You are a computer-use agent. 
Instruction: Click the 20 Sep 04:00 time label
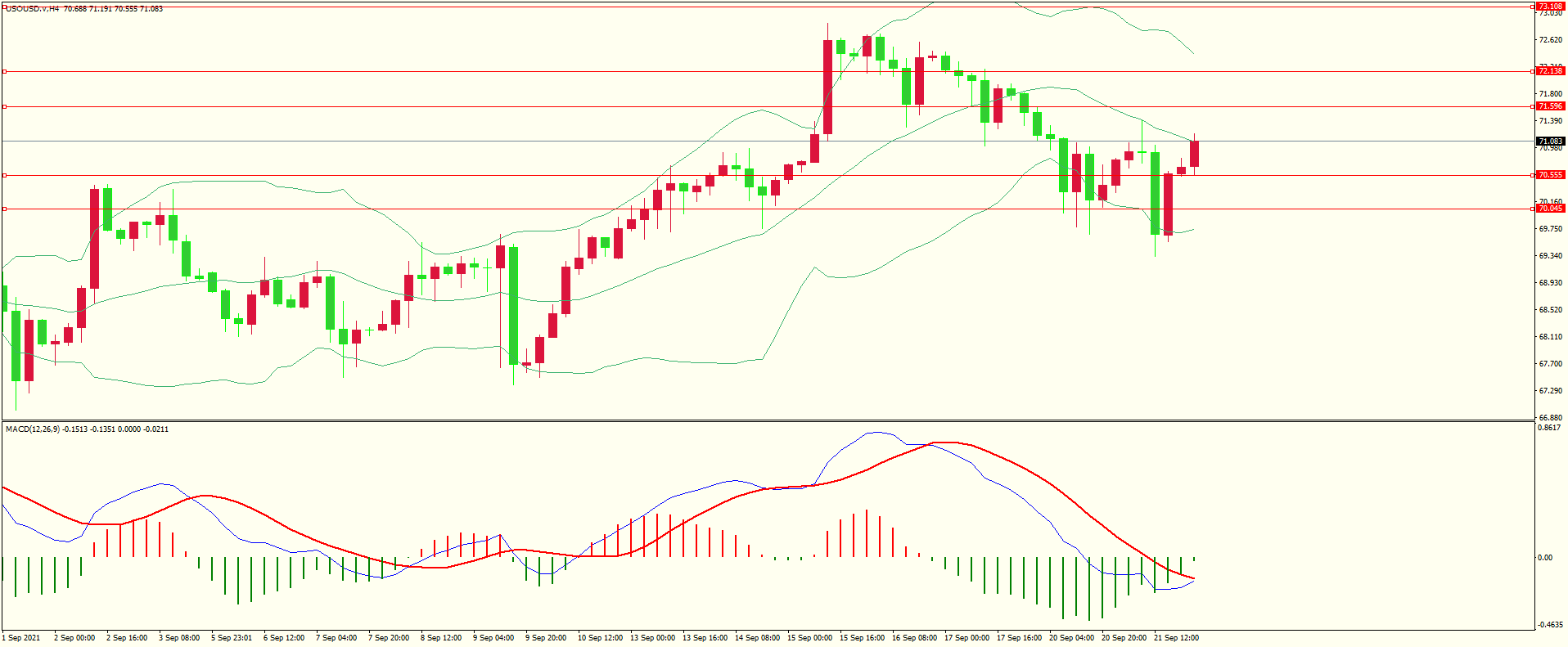[x=1071, y=638]
